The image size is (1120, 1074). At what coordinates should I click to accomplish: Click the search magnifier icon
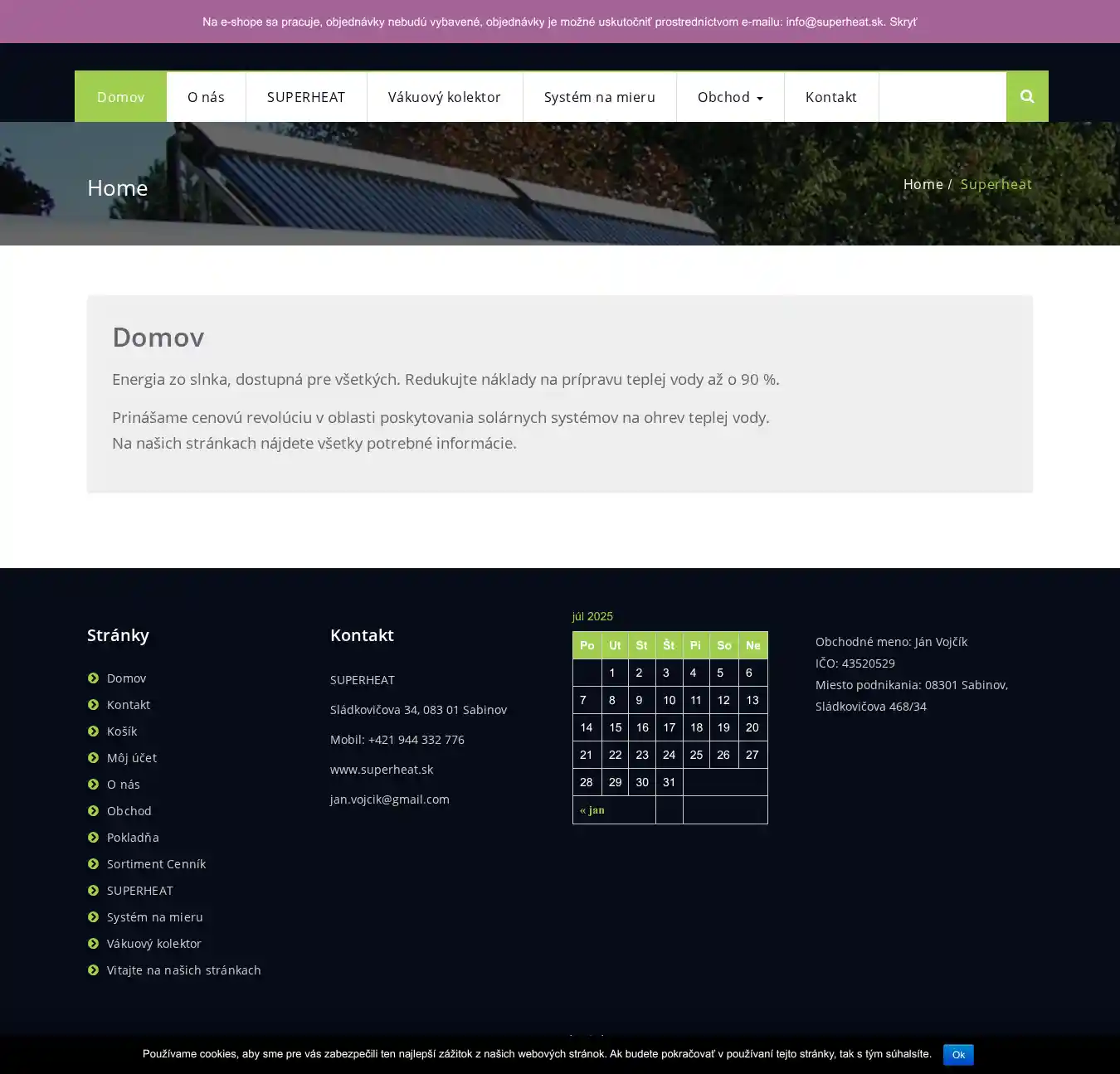(x=1027, y=96)
